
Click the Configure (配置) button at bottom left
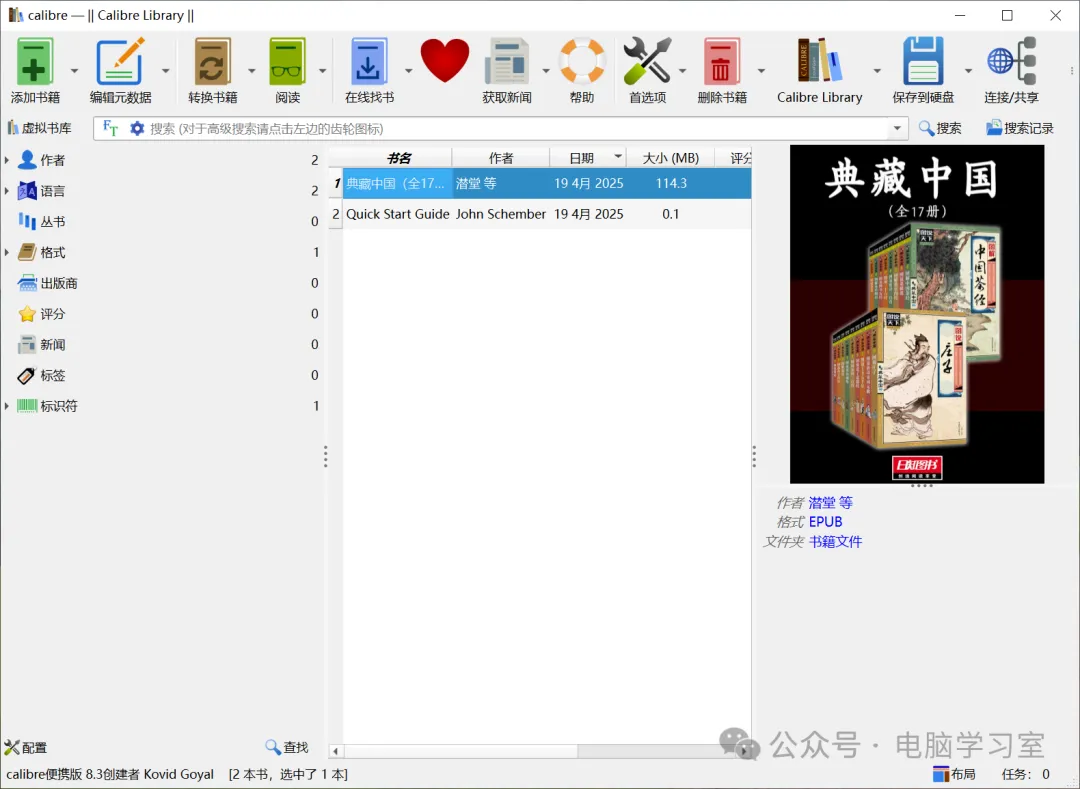point(26,748)
